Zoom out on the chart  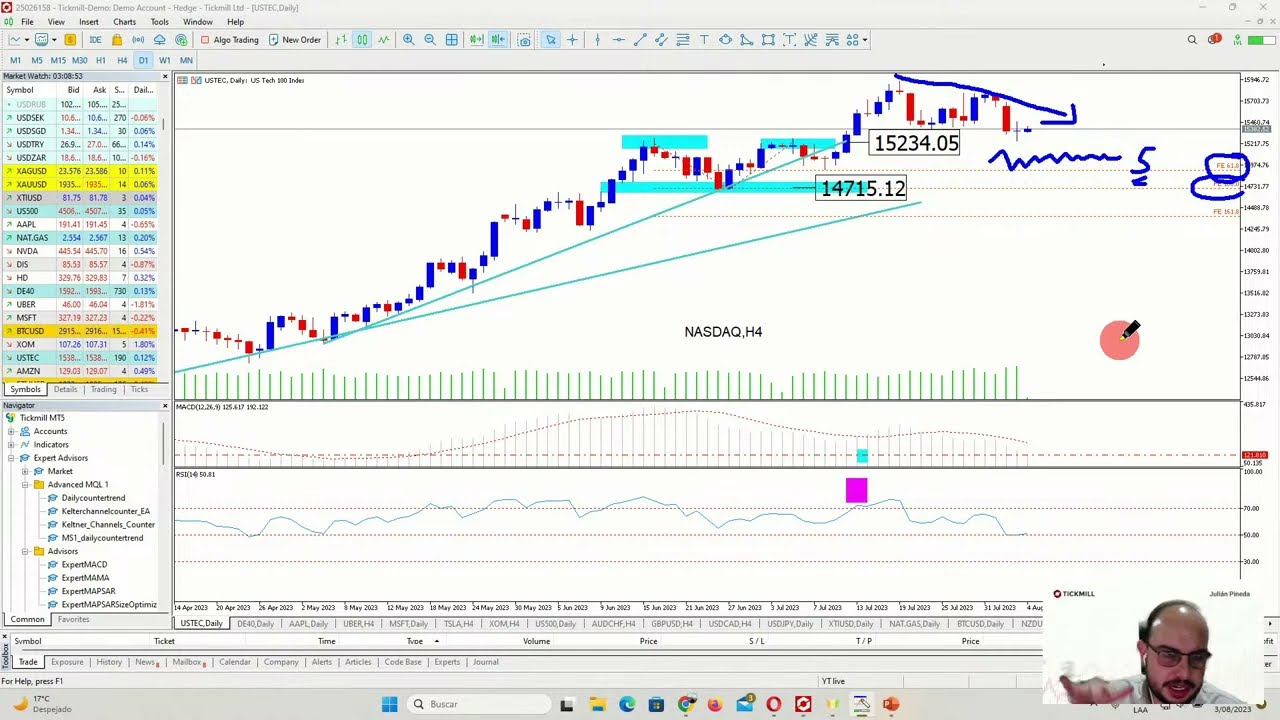(x=429, y=40)
